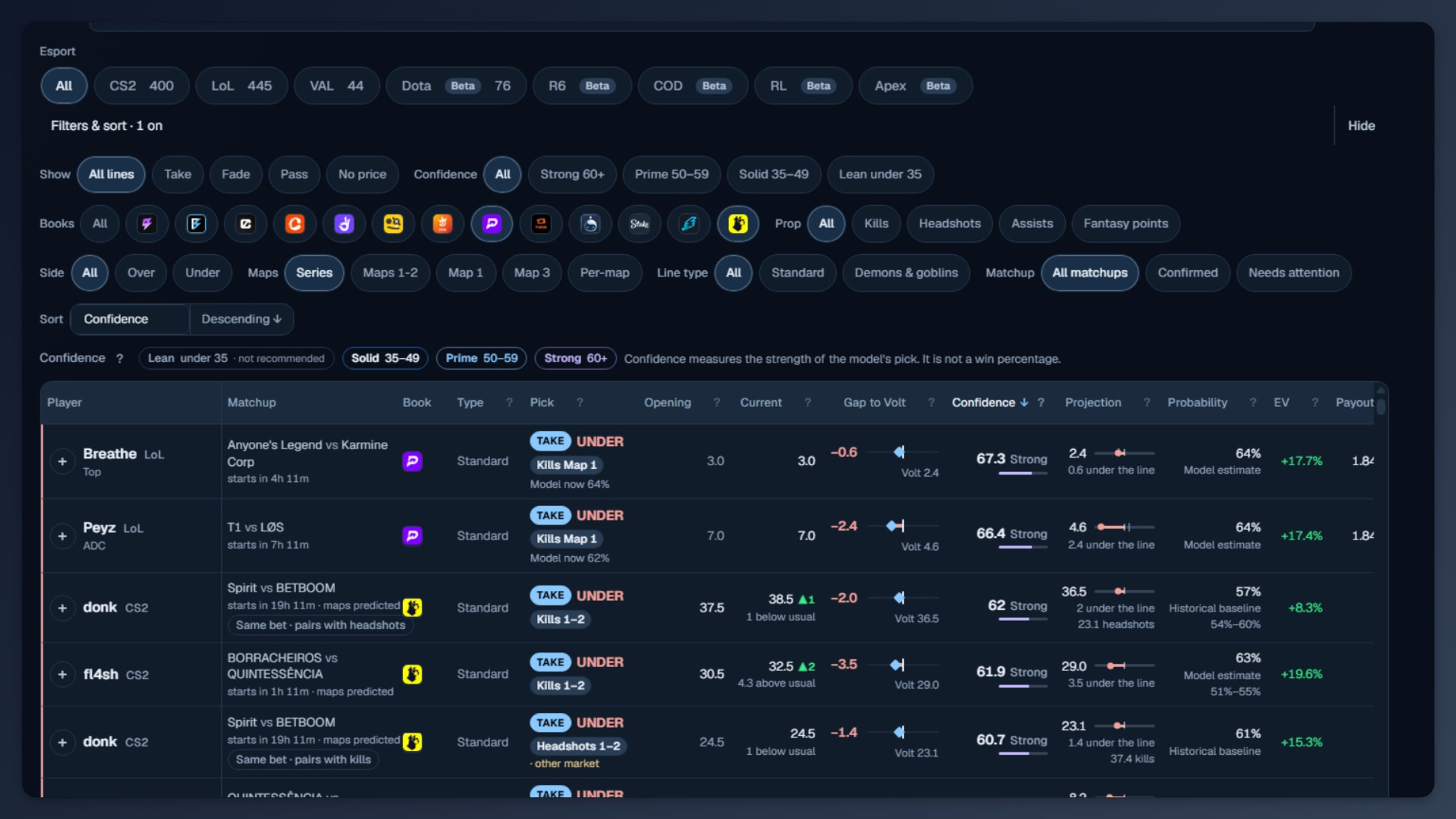This screenshot has width=1456, height=819.
Task: Toggle the Take show filter
Action: tap(177, 175)
